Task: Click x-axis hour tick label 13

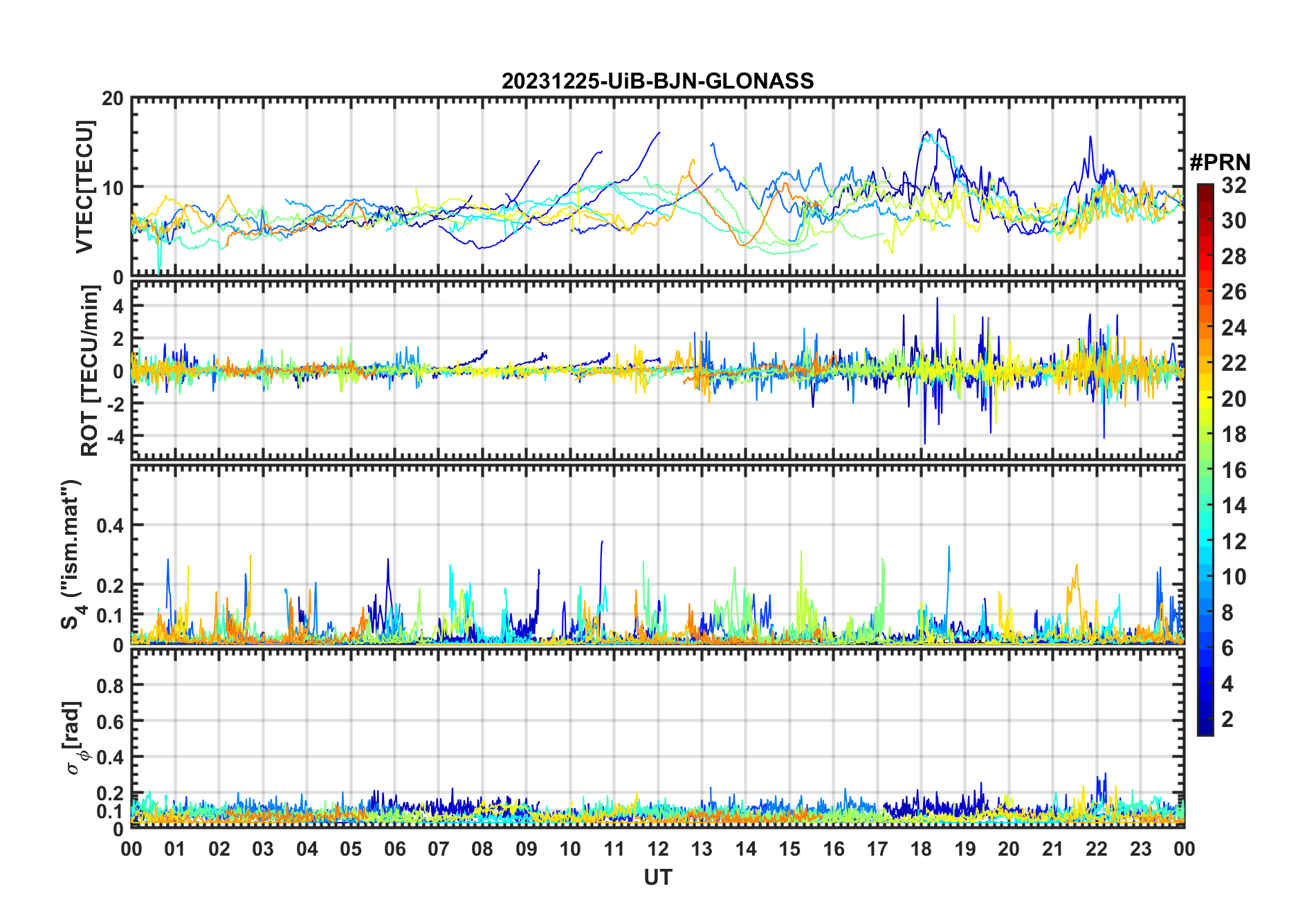Action: (702, 849)
